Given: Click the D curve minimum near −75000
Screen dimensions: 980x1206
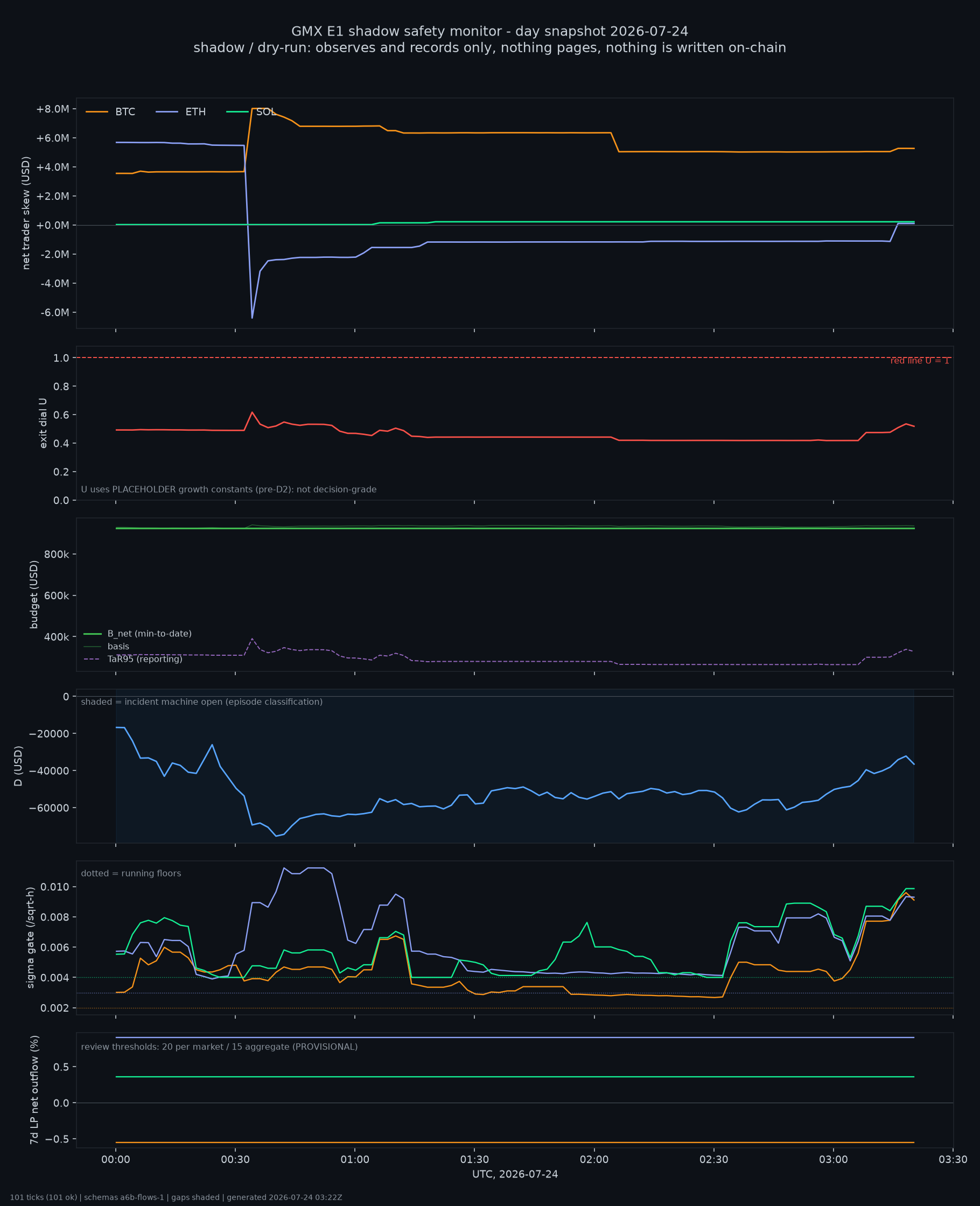Looking at the screenshot, I should [276, 836].
